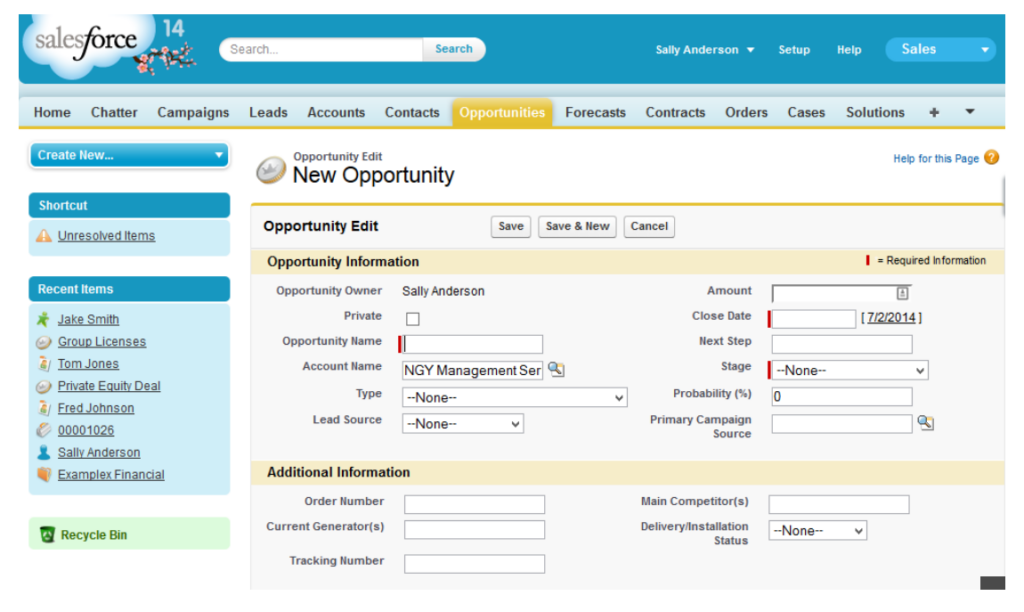The width and height of the screenshot is (1024, 612).
Task: Click the Help for this Page question icon
Action: tap(991, 157)
